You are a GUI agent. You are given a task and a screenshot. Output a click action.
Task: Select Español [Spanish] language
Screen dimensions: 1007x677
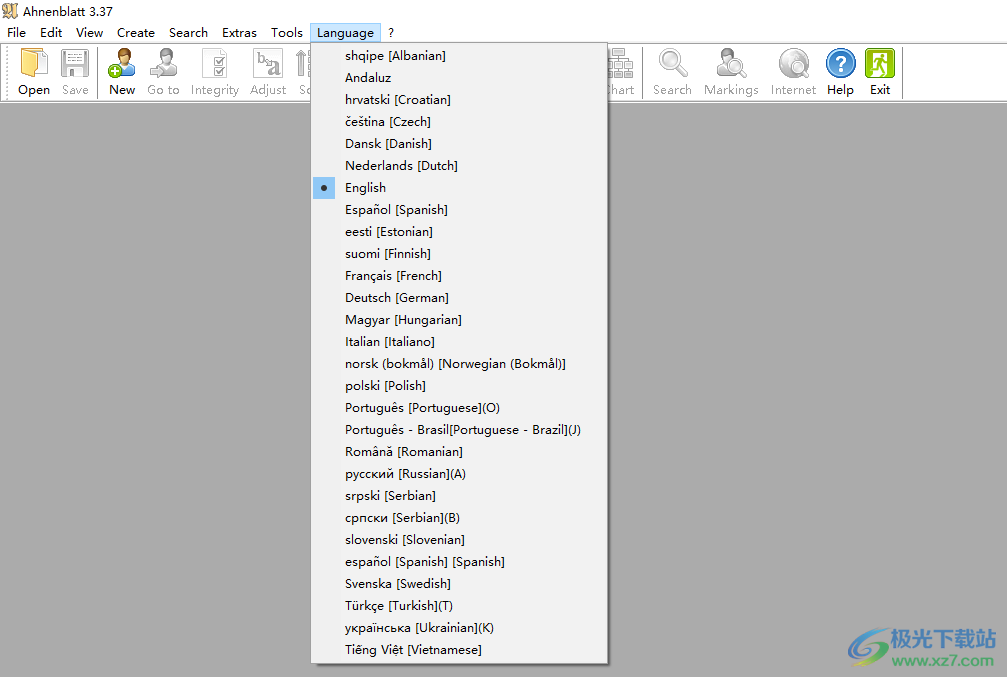(x=459, y=209)
